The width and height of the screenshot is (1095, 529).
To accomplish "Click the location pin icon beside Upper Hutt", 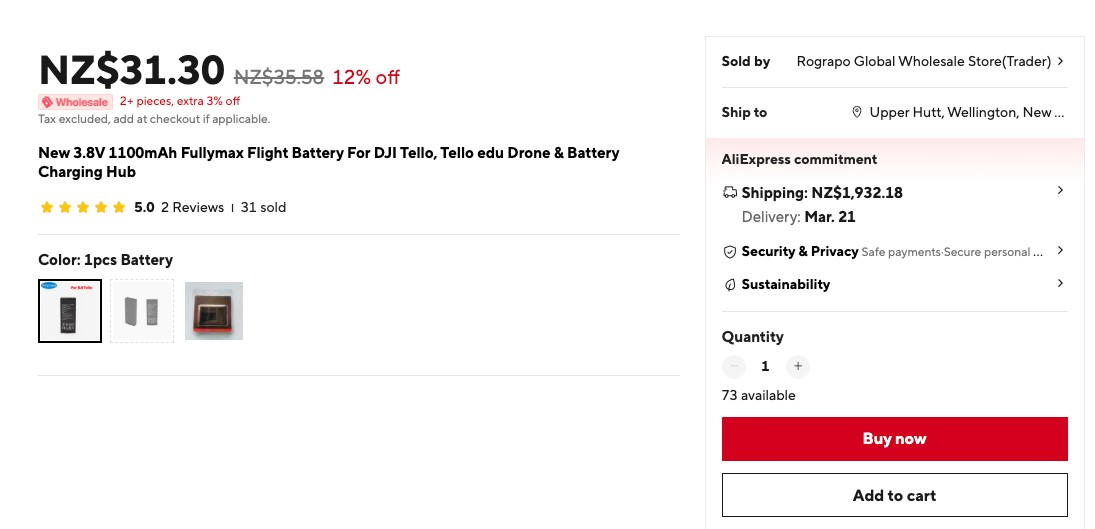I will [857, 113].
